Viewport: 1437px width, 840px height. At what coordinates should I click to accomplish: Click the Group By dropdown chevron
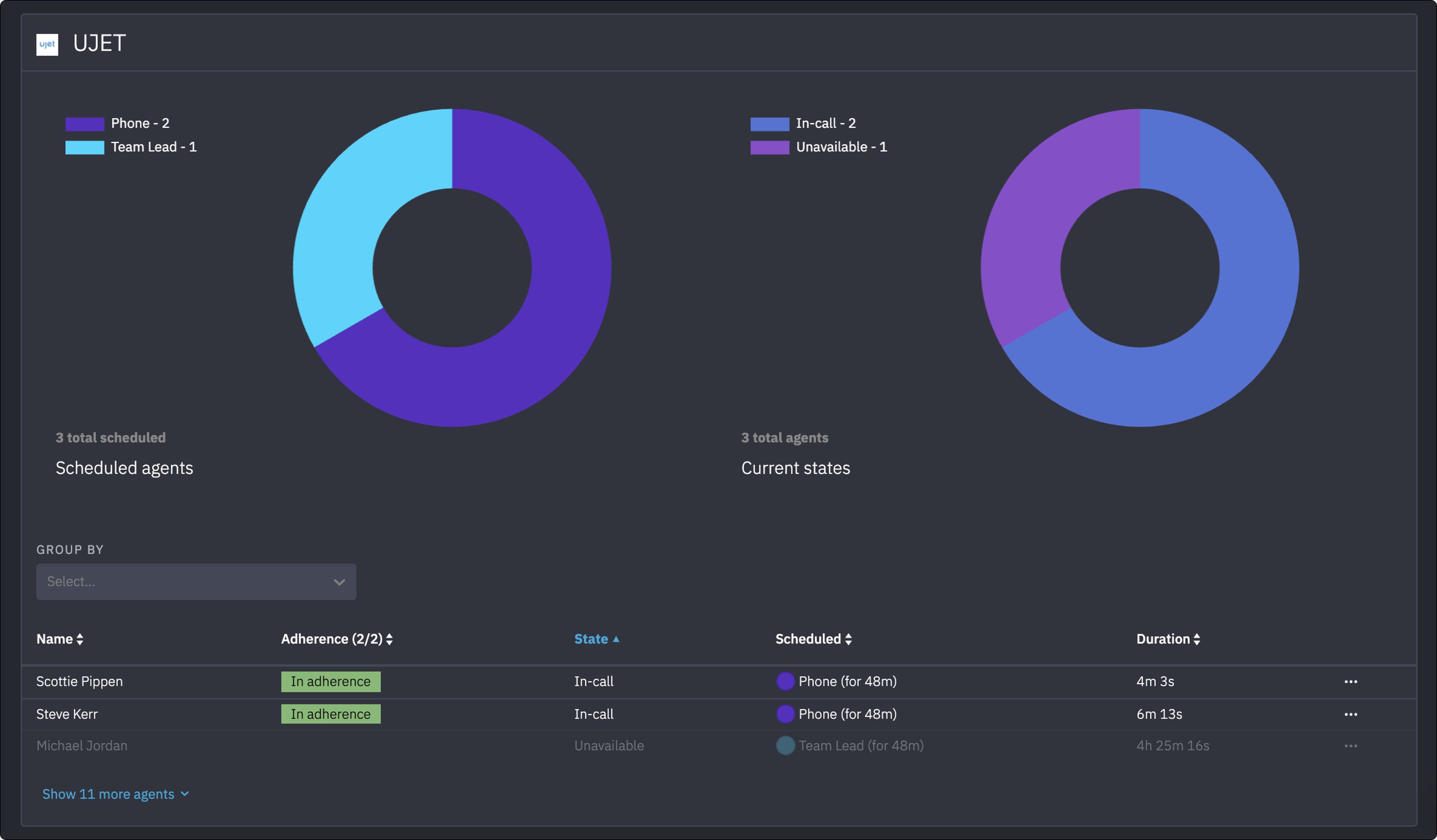339,582
